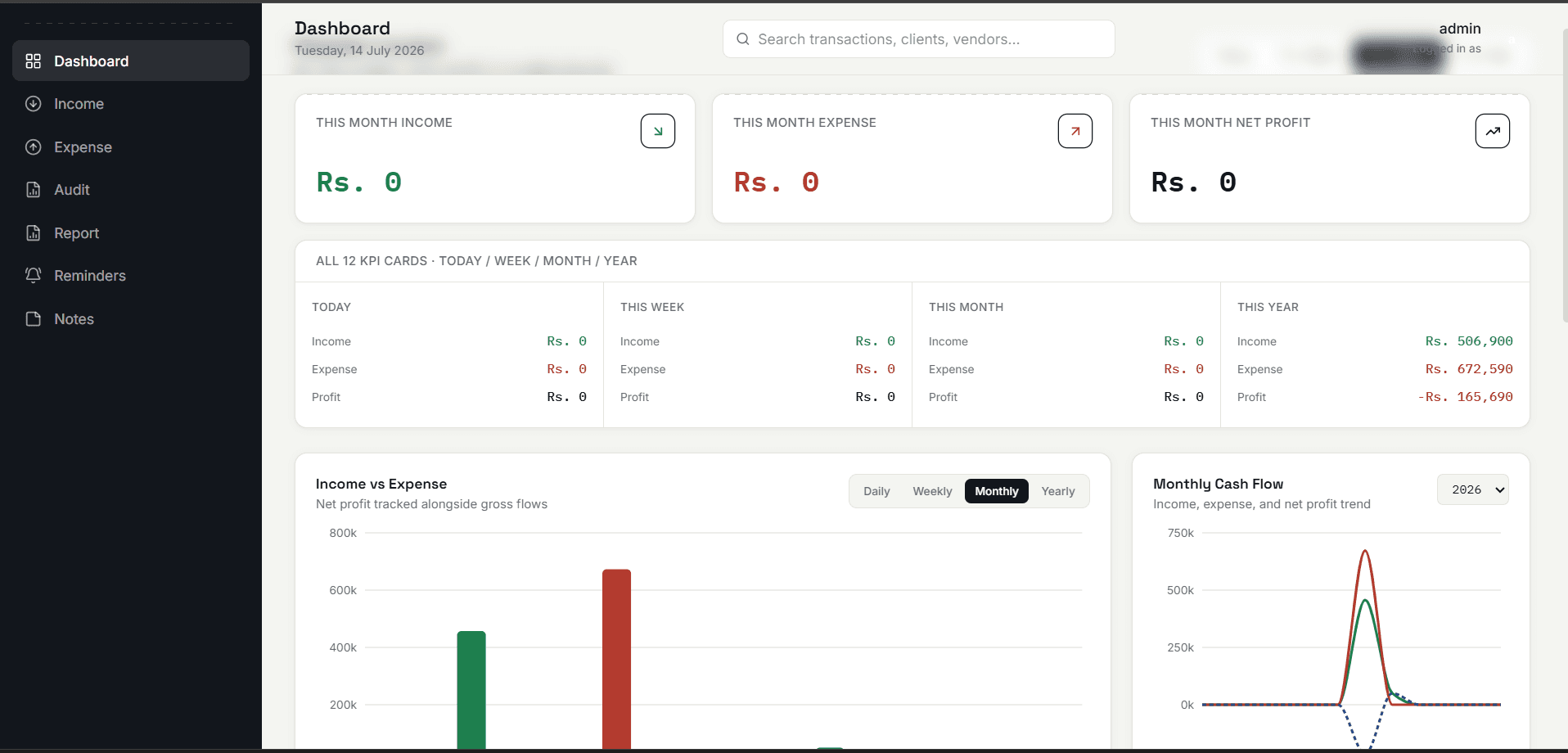This screenshot has width=1568, height=753.
Task: Click the THIS MONTH column heading
Action: click(x=966, y=307)
